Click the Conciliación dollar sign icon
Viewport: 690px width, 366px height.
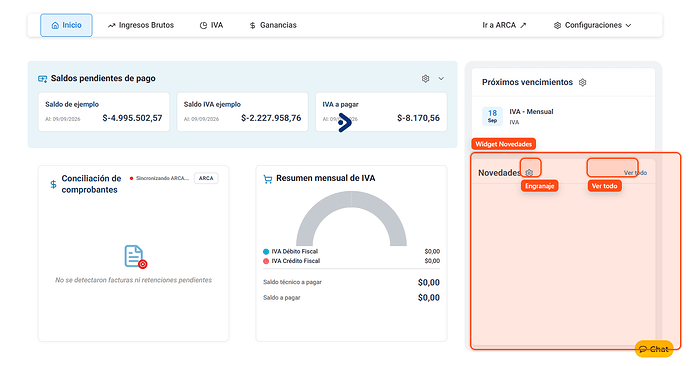coord(53,184)
